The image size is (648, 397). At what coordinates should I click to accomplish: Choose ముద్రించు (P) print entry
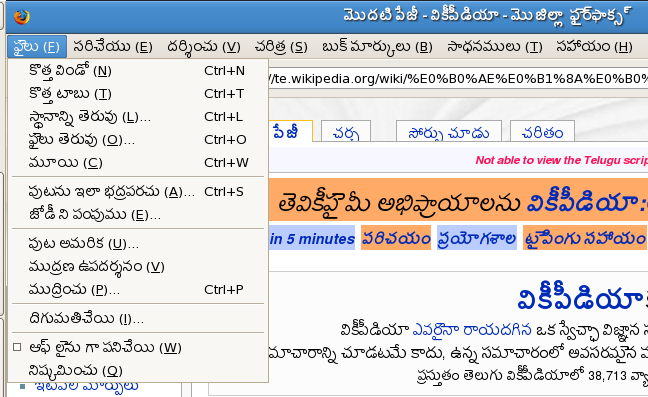coord(138,290)
